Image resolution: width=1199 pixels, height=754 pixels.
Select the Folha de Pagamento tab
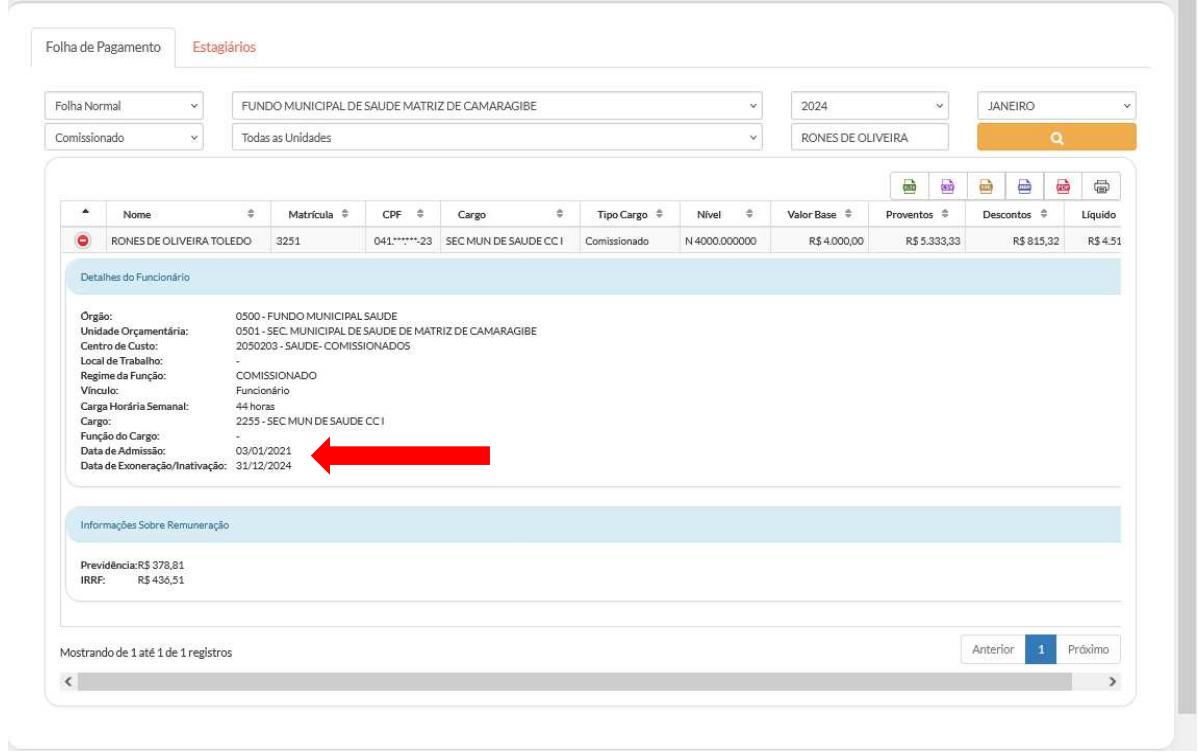point(103,47)
